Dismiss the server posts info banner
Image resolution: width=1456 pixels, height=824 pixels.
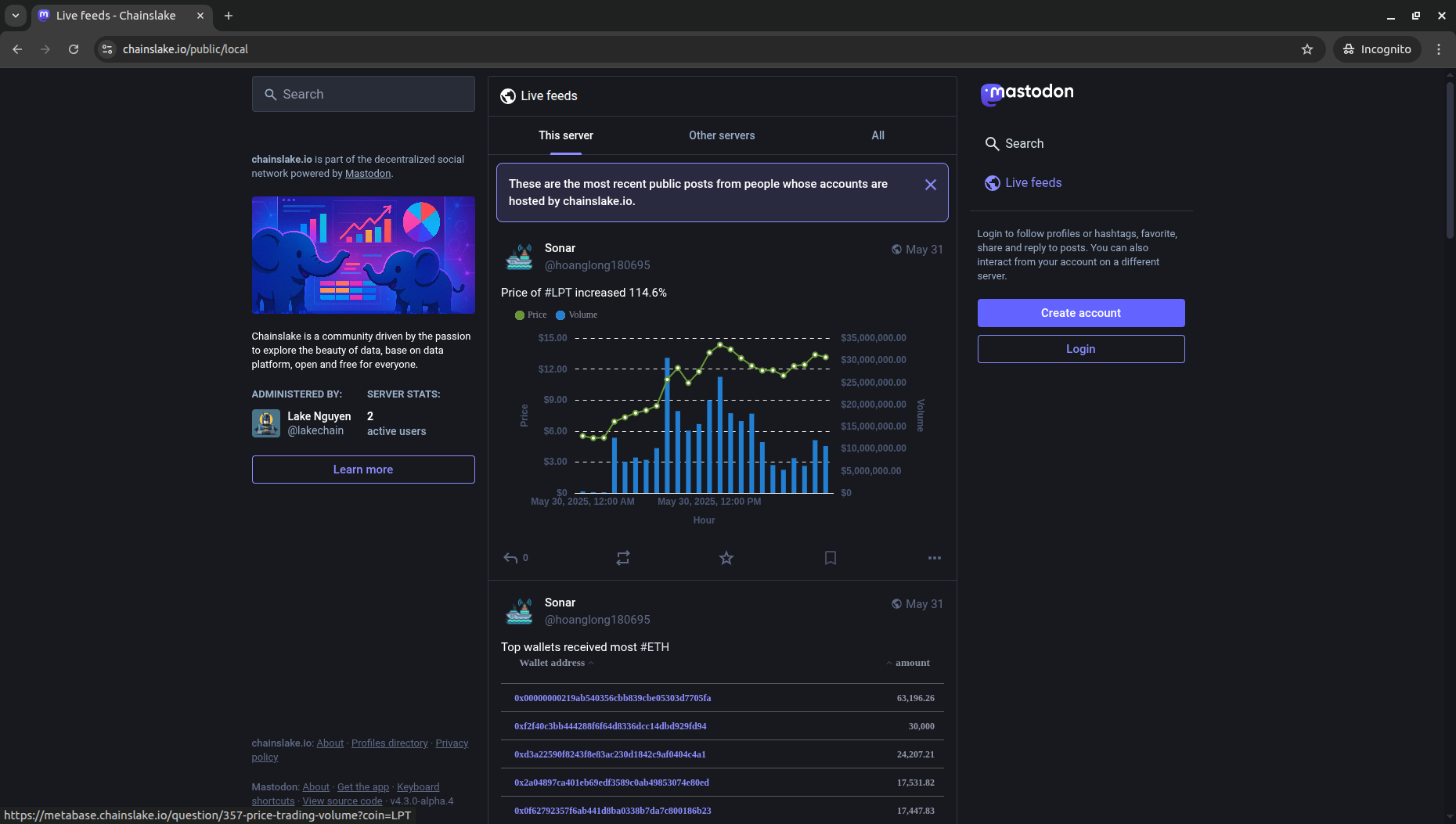pos(930,185)
